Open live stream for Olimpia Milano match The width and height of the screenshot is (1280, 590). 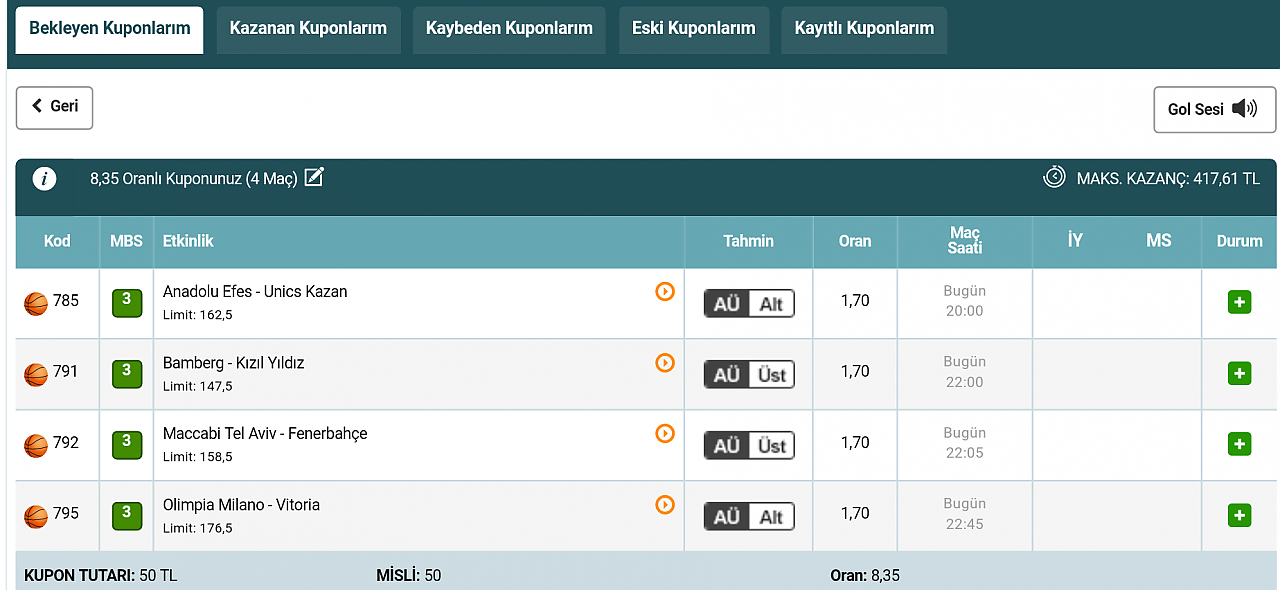(x=665, y=505)
